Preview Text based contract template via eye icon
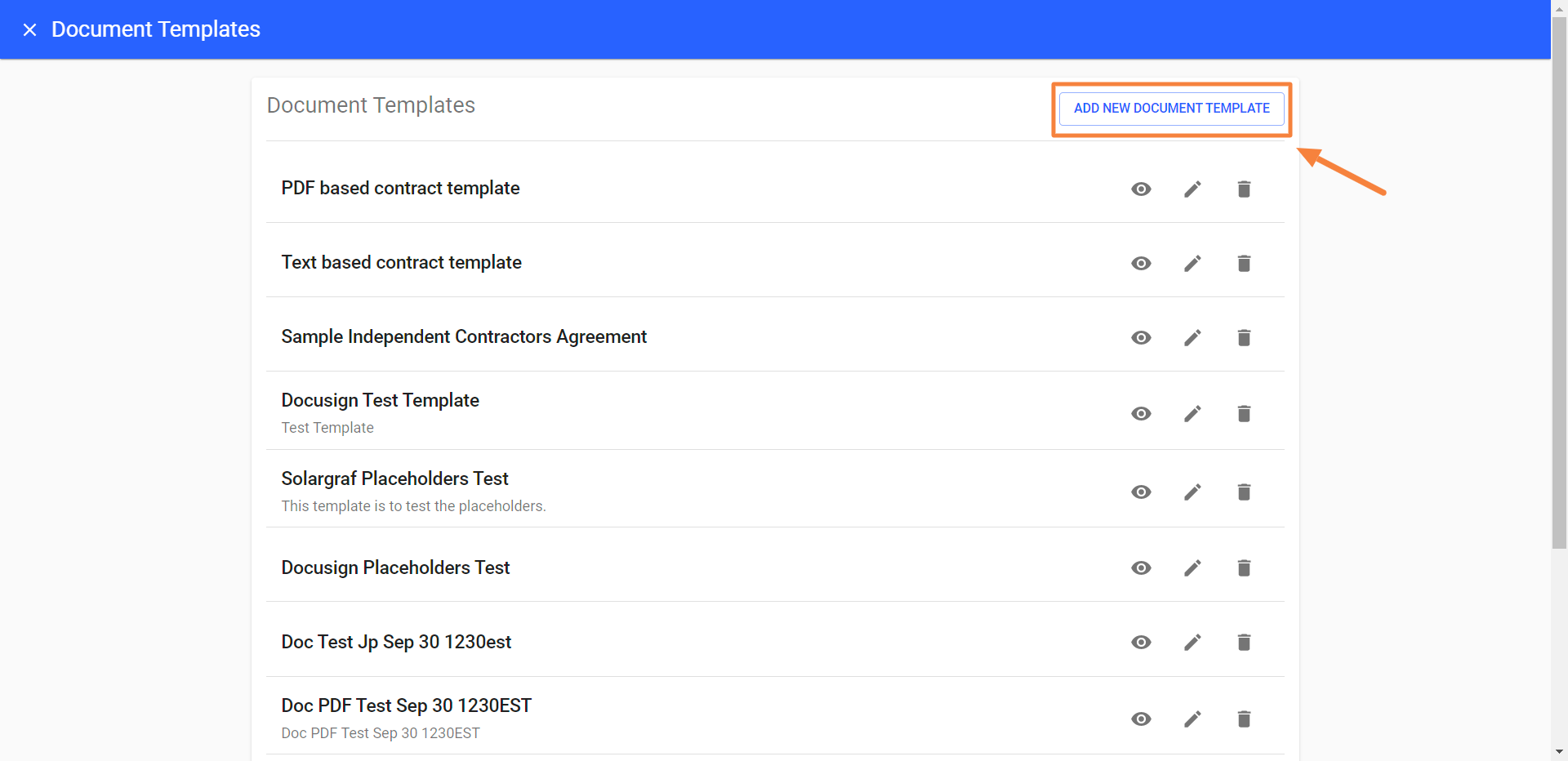Image resolution: width=1568 pixels, height=761 pixels. tap(1141, 264)
